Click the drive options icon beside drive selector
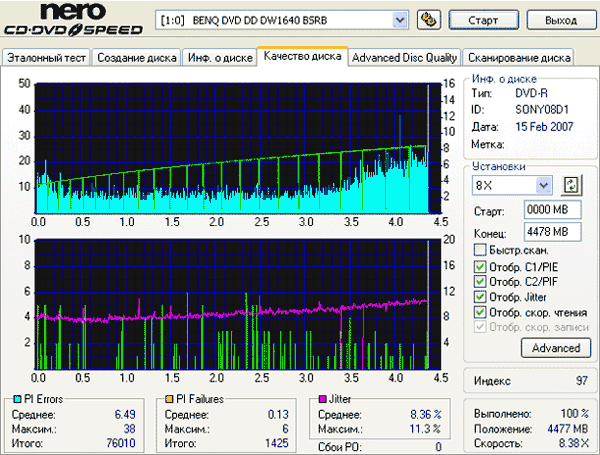600x455 pixels. (429, 19)
